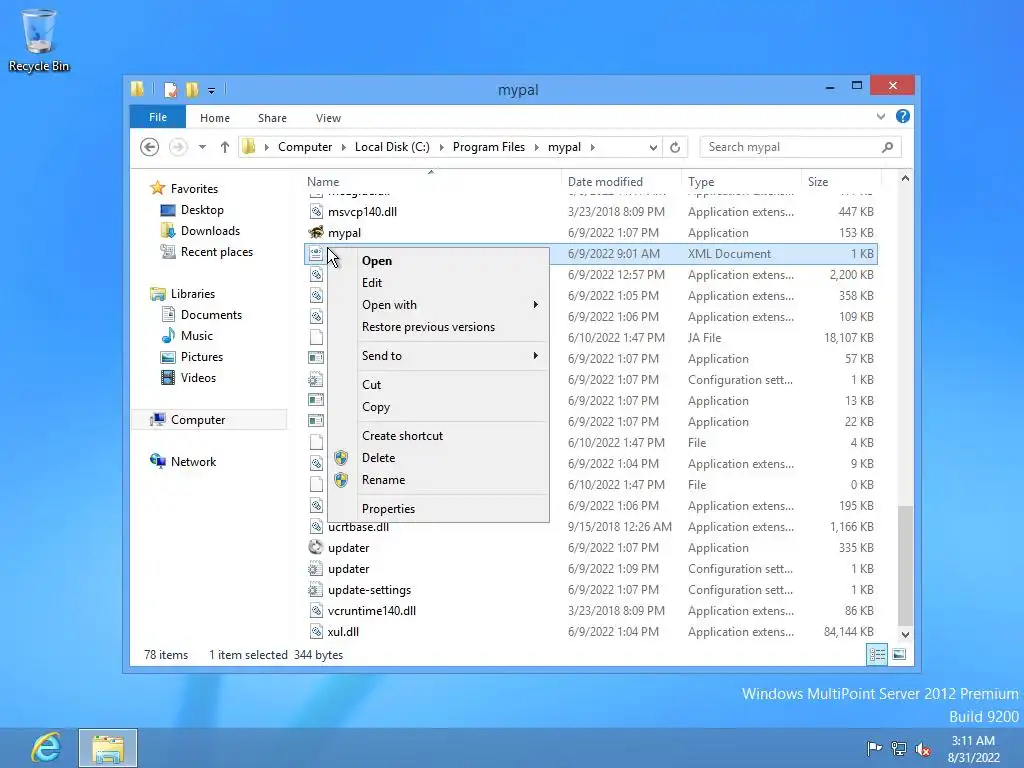Switch to details view layout button
This screenshot has height=768, width=1024.
pos(876,654)
